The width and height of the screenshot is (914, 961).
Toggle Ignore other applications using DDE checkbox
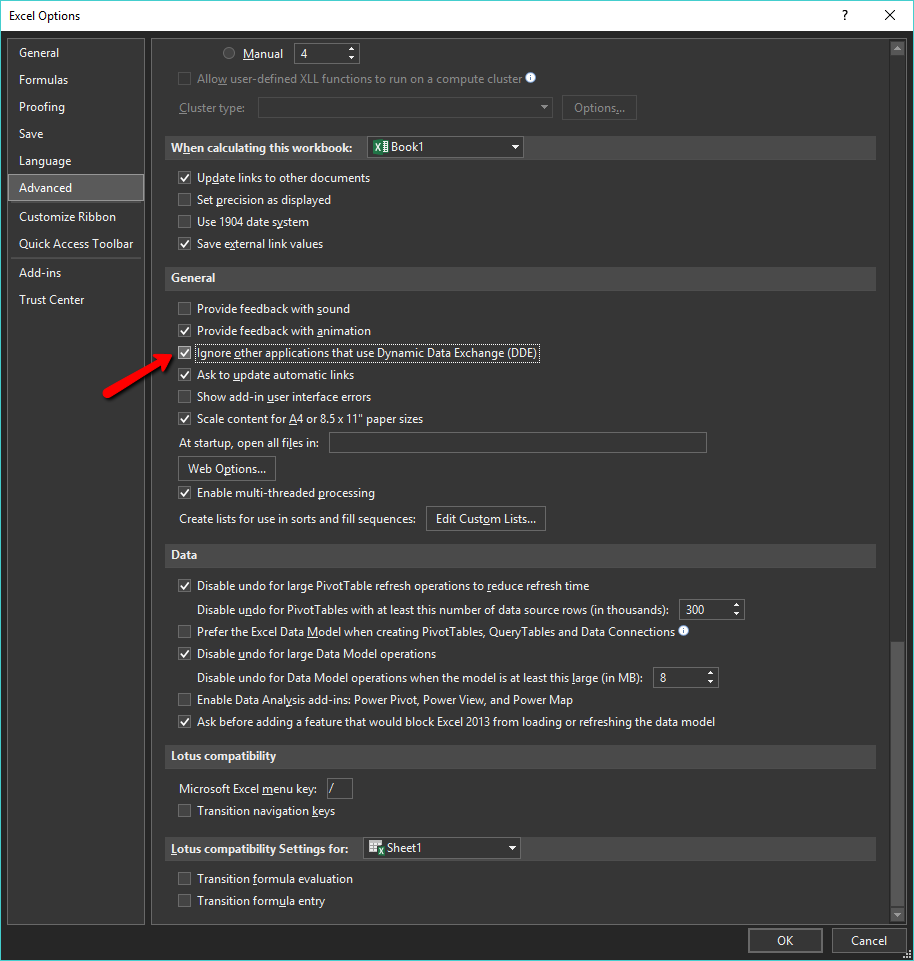[x=184, y=353]
